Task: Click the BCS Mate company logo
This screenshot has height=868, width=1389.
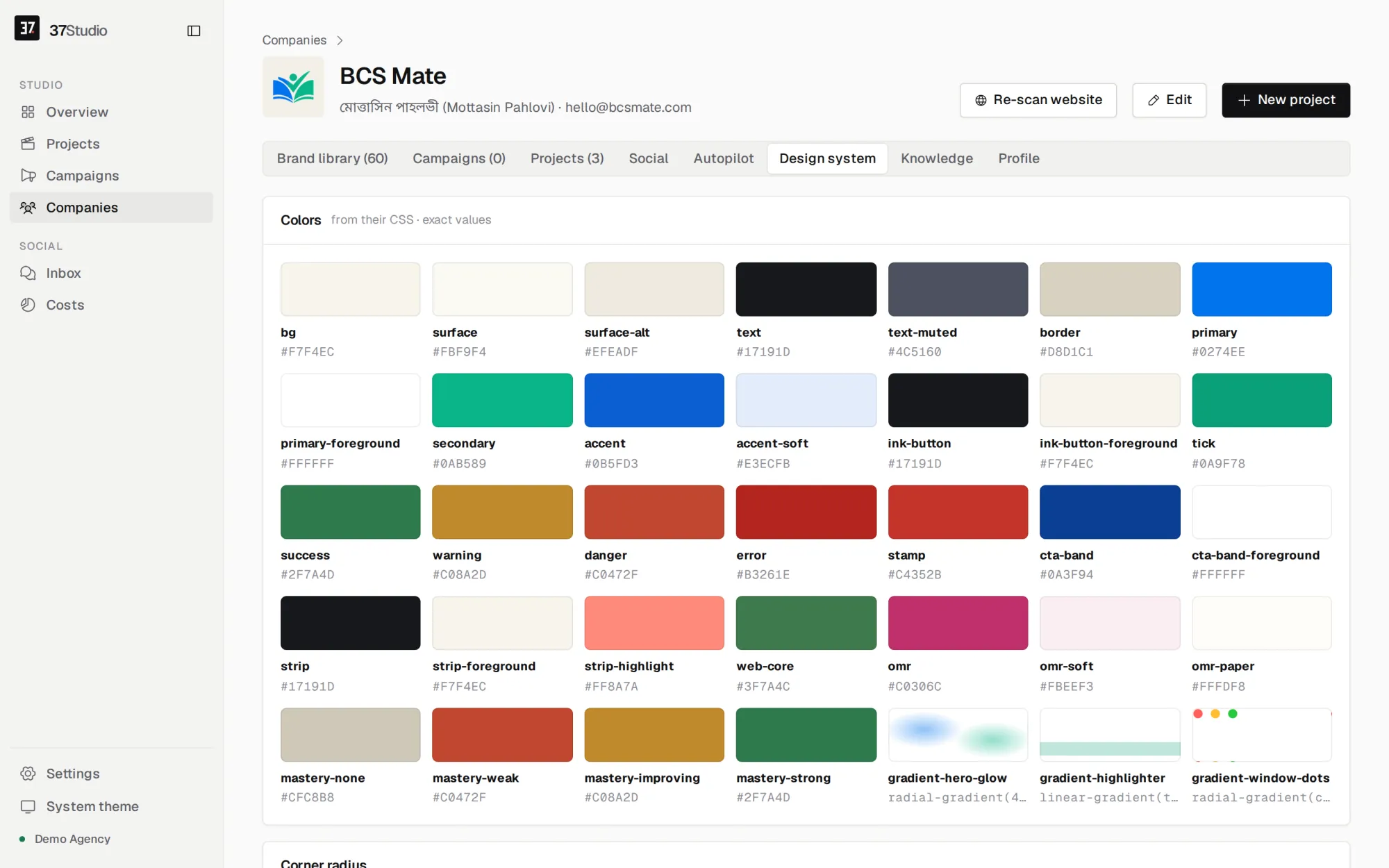Action: (293, 87)
